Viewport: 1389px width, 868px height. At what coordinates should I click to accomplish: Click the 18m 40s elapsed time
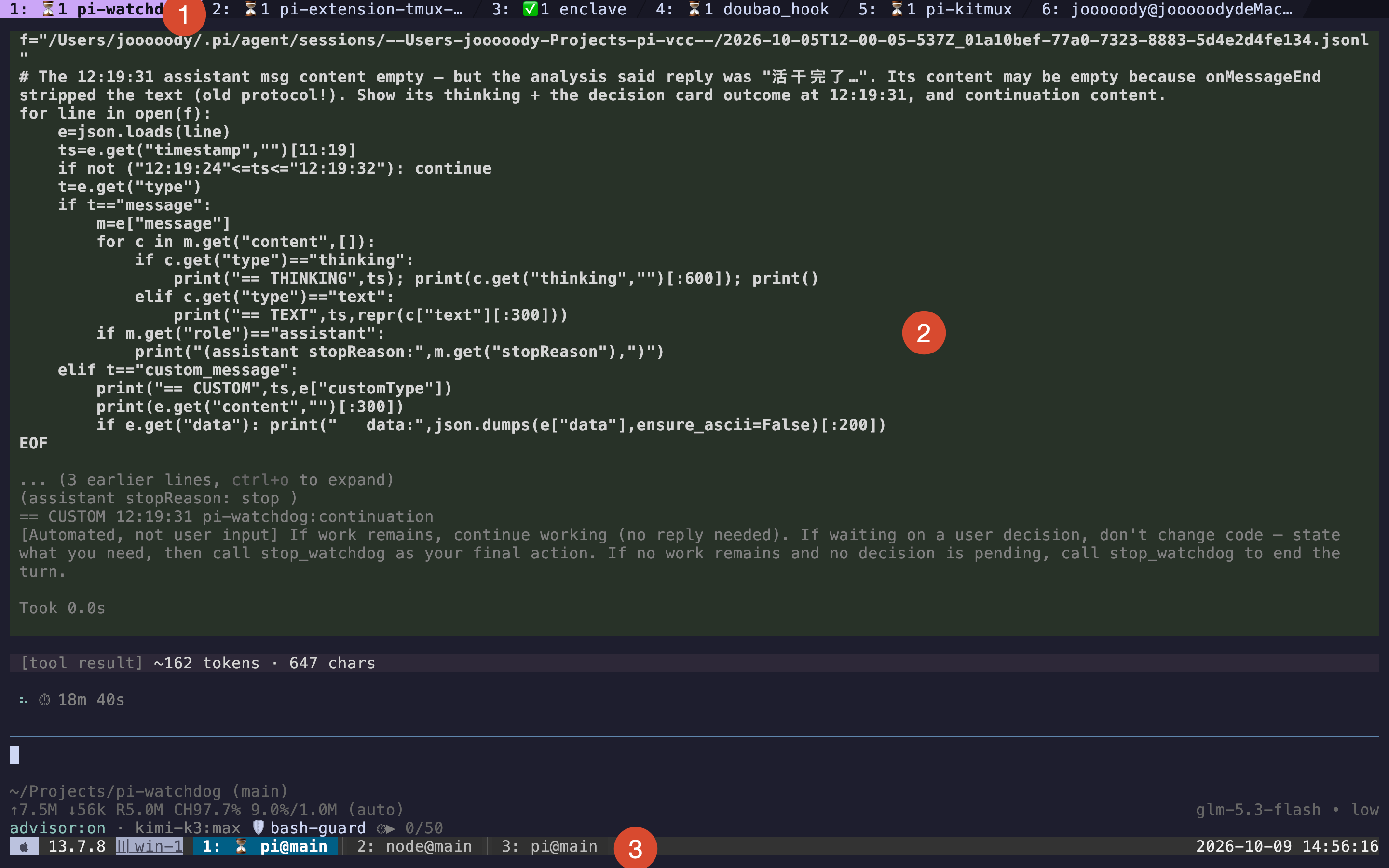pos(91,700)
